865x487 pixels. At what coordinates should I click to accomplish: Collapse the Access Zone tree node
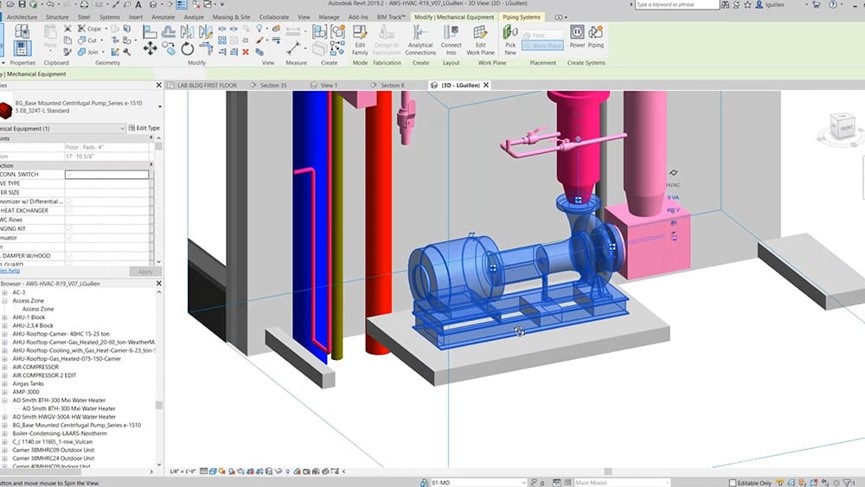coord(5,301)
